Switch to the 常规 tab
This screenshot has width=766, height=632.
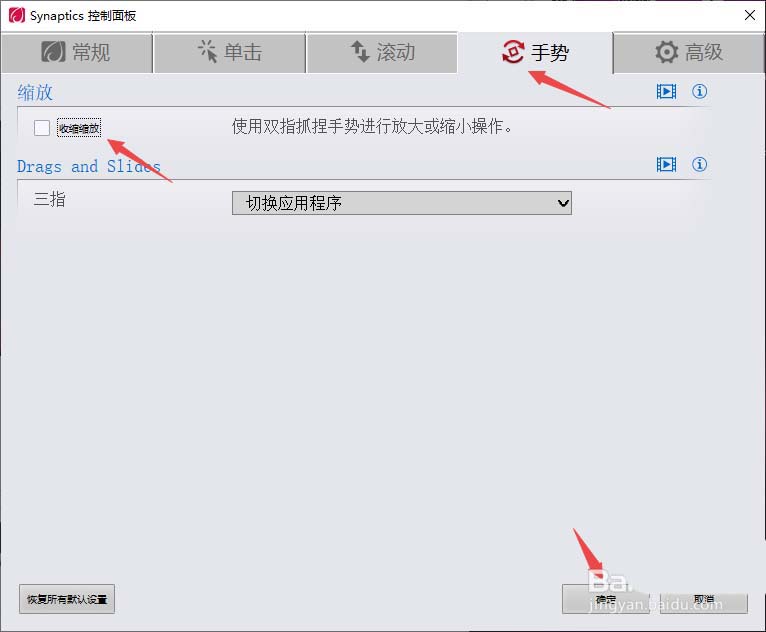click(77, 53)
